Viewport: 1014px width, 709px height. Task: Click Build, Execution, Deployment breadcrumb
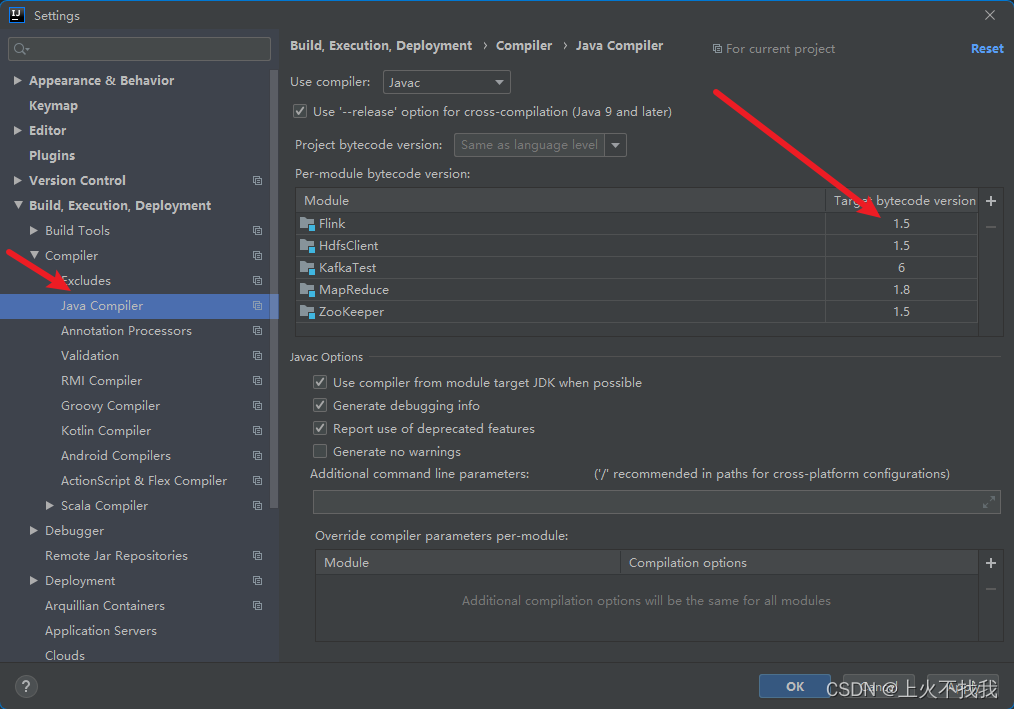(x=381, y=45)
